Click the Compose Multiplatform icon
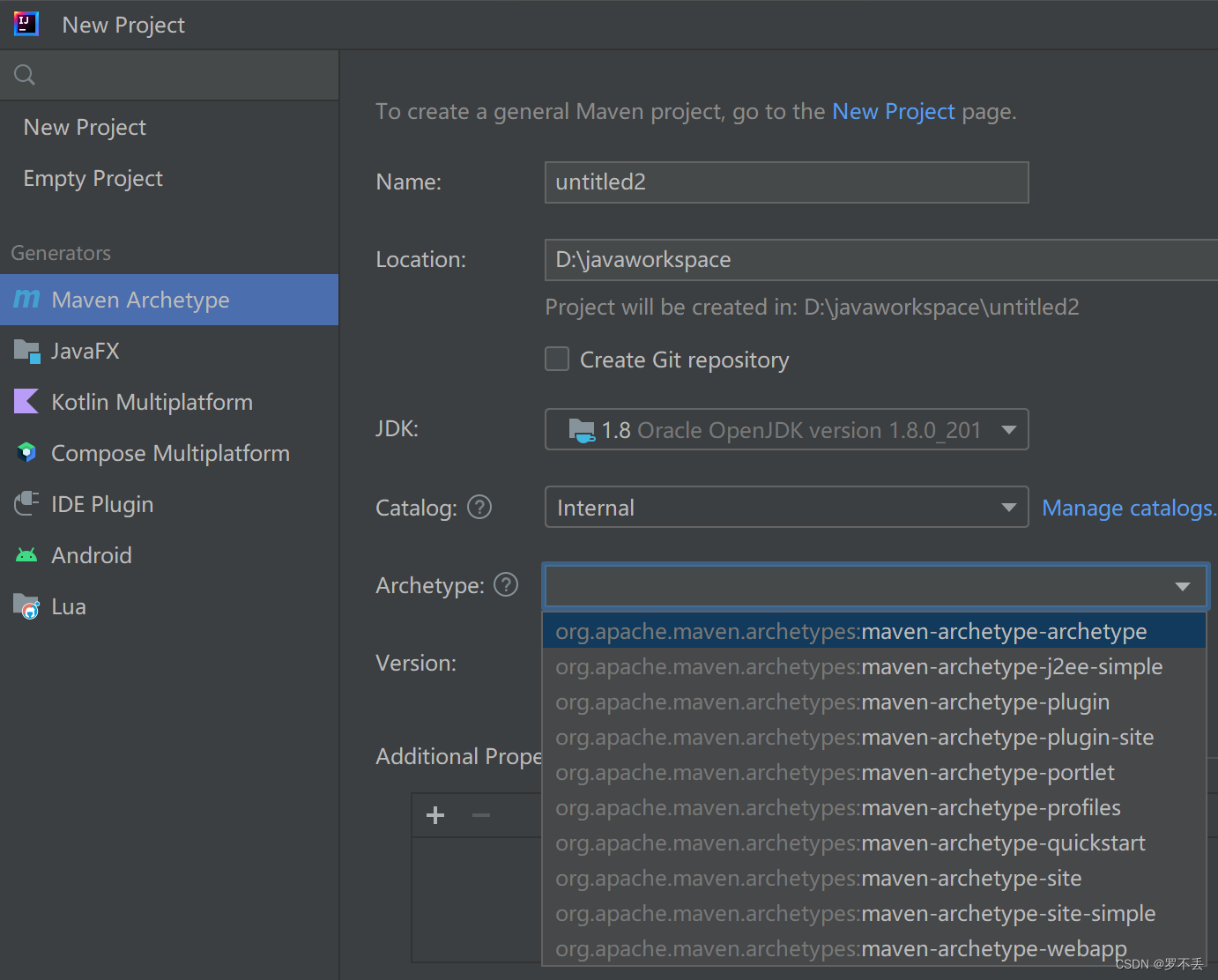 pyautogui.click(x=26, y=453)
